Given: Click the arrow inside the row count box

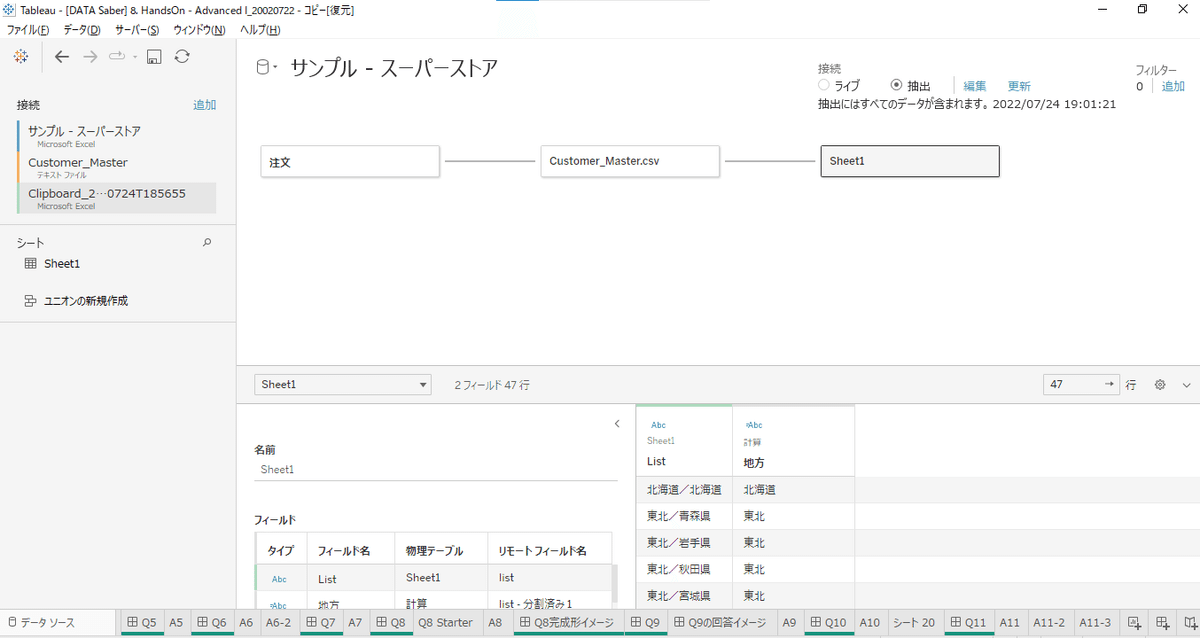Looking at the screenshot, I should [1109, 384].
